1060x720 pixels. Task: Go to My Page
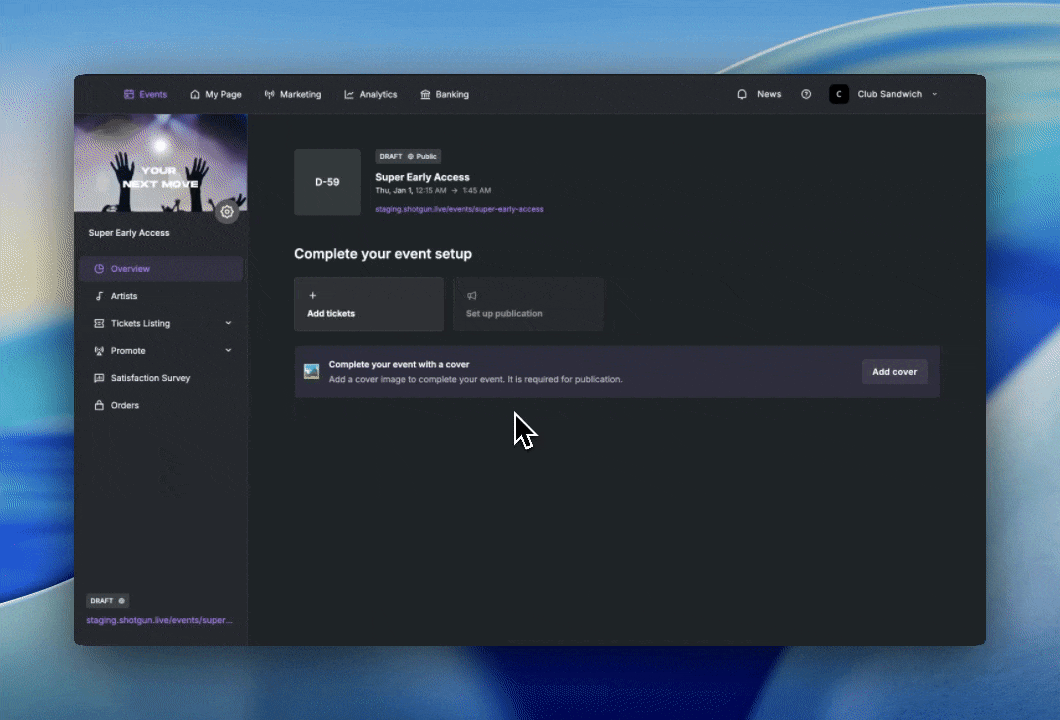[x=216, y=95]
